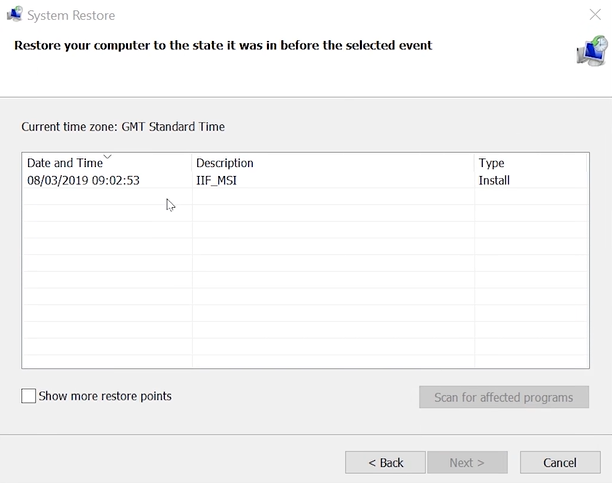Screen dimensions: 612x483
Task: Click the Install type cell
Action: click(x=494, y=181)
